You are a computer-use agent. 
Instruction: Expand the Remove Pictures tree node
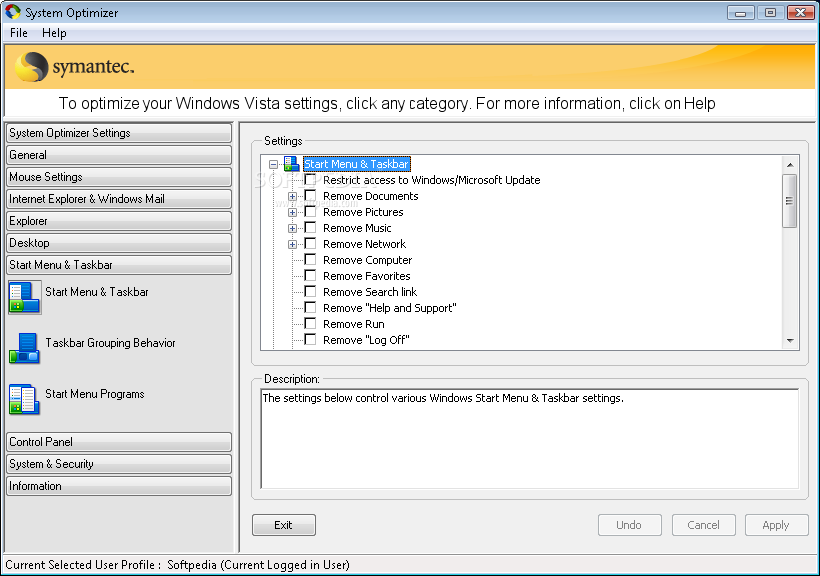pos(292,212)
